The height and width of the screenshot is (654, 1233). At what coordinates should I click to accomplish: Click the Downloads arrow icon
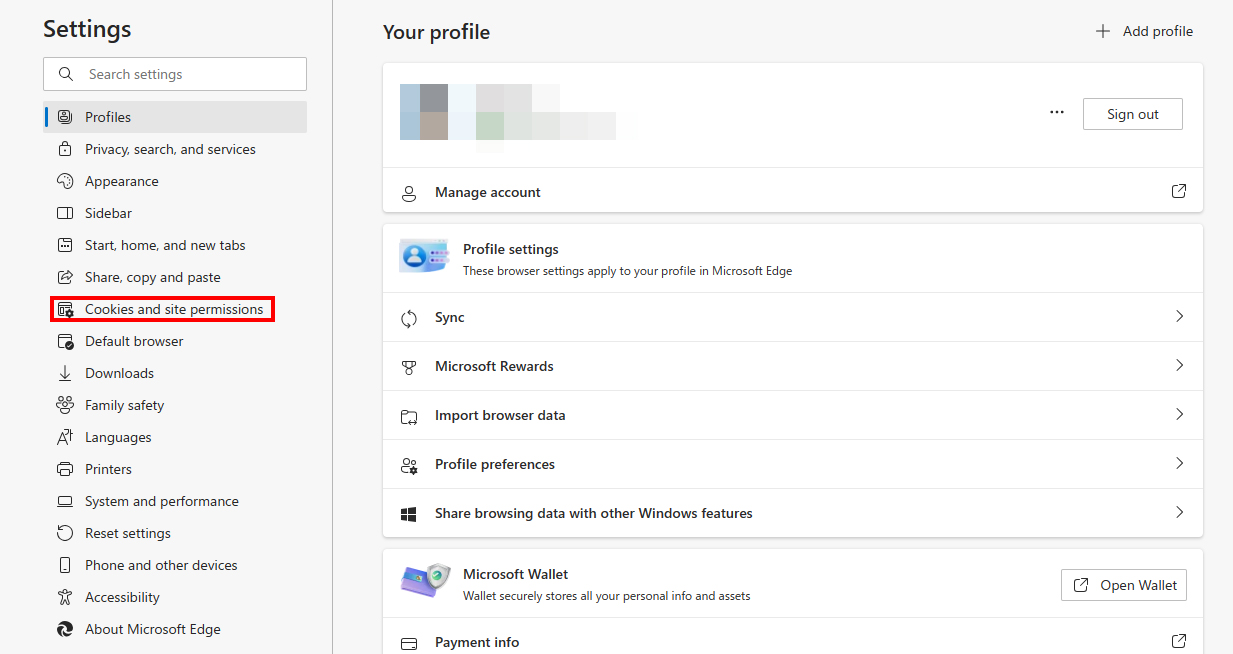65,373
